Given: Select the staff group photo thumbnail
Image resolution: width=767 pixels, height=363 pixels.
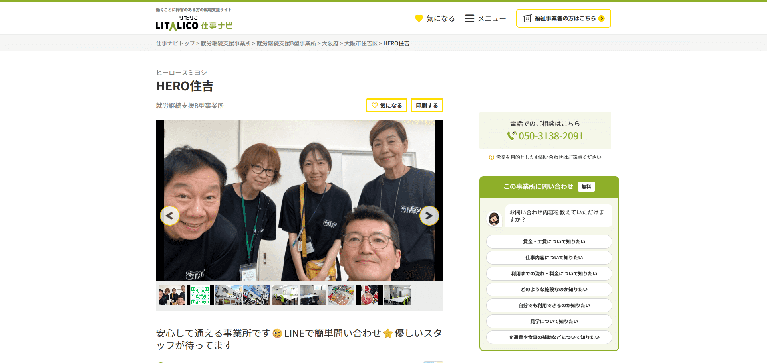Looking at the screenshot, I should [x=172, y=295].
